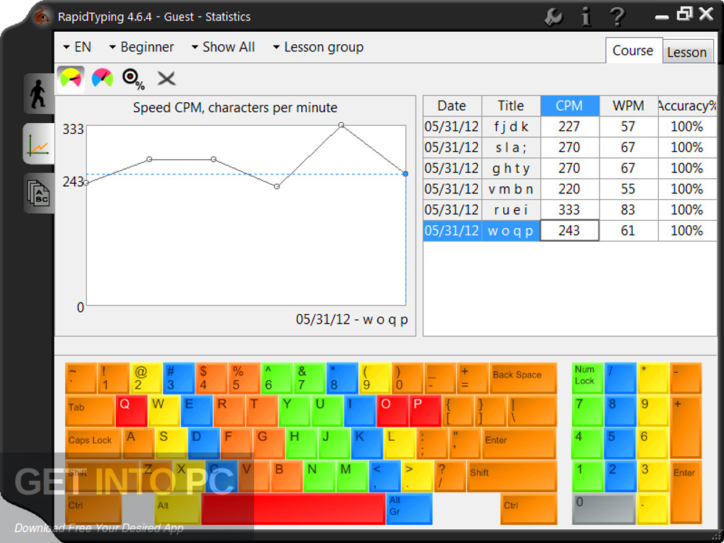This screenshot has width=724, height=543.
Task: Click the green J key
Action: click(334, 443)
